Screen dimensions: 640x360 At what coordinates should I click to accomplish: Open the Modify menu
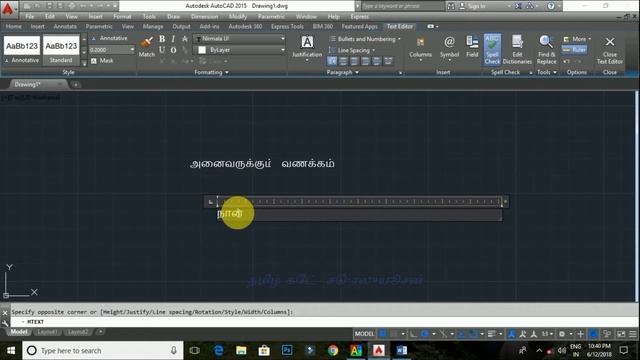tap(238, 16)
